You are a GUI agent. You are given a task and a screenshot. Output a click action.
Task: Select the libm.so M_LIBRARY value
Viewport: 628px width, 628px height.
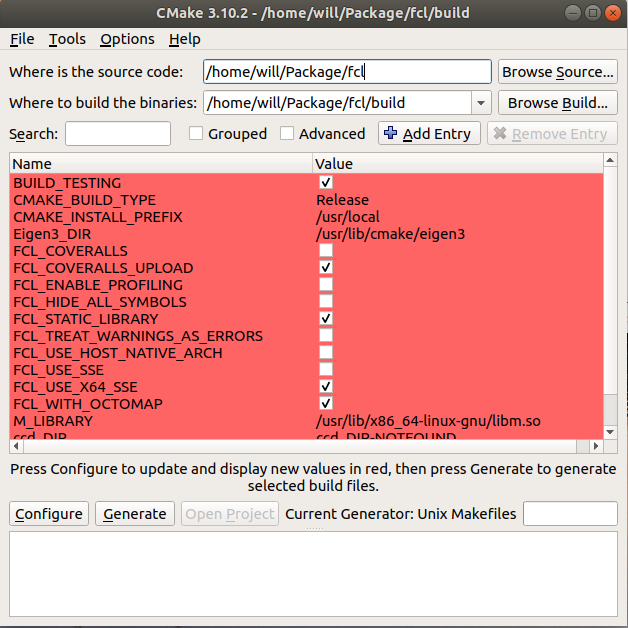pyautogui.click(x=428, y=421)
